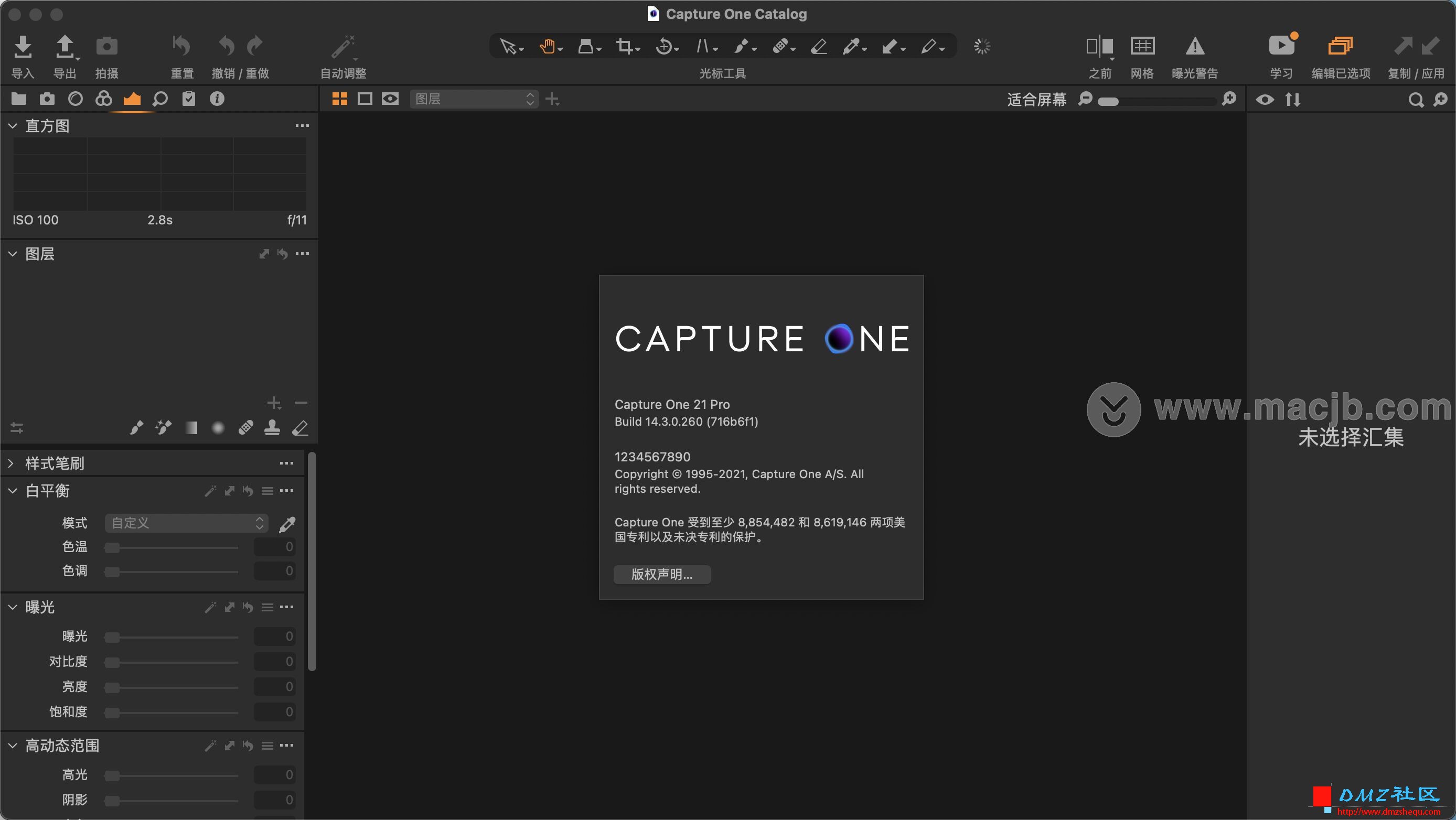Open the layer (图层) selector dropdown
Viewport: 1456px width, 820px height.
(474, 99)
